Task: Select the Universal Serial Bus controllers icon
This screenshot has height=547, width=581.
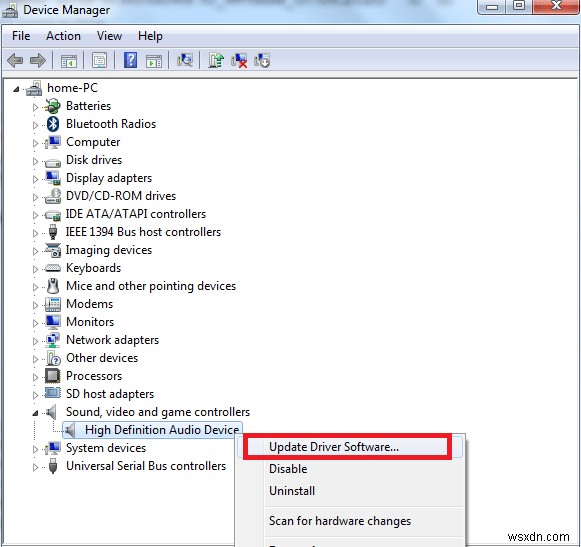Action: click(x=53, y=466)
